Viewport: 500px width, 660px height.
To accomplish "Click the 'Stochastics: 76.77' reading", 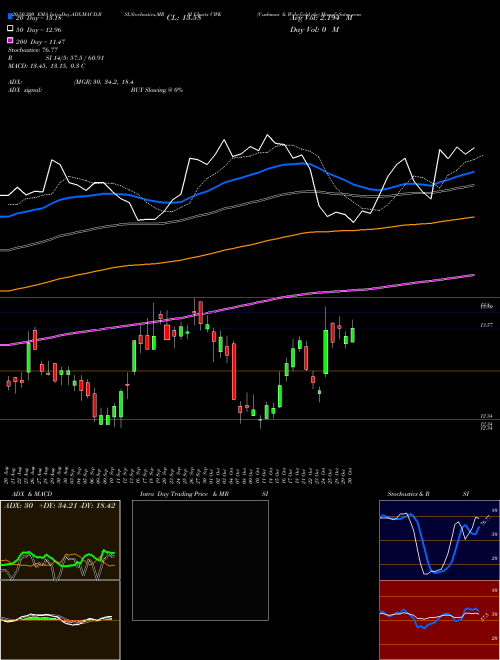I will point(33,50).
